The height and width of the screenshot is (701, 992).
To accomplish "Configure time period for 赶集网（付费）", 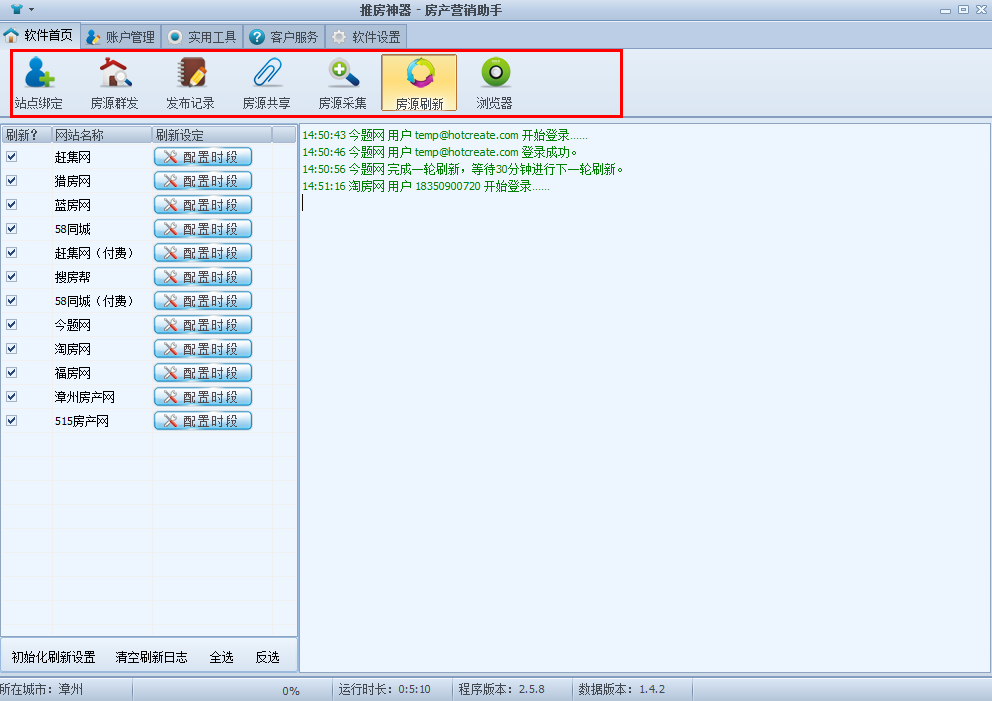I will [203, 253].
